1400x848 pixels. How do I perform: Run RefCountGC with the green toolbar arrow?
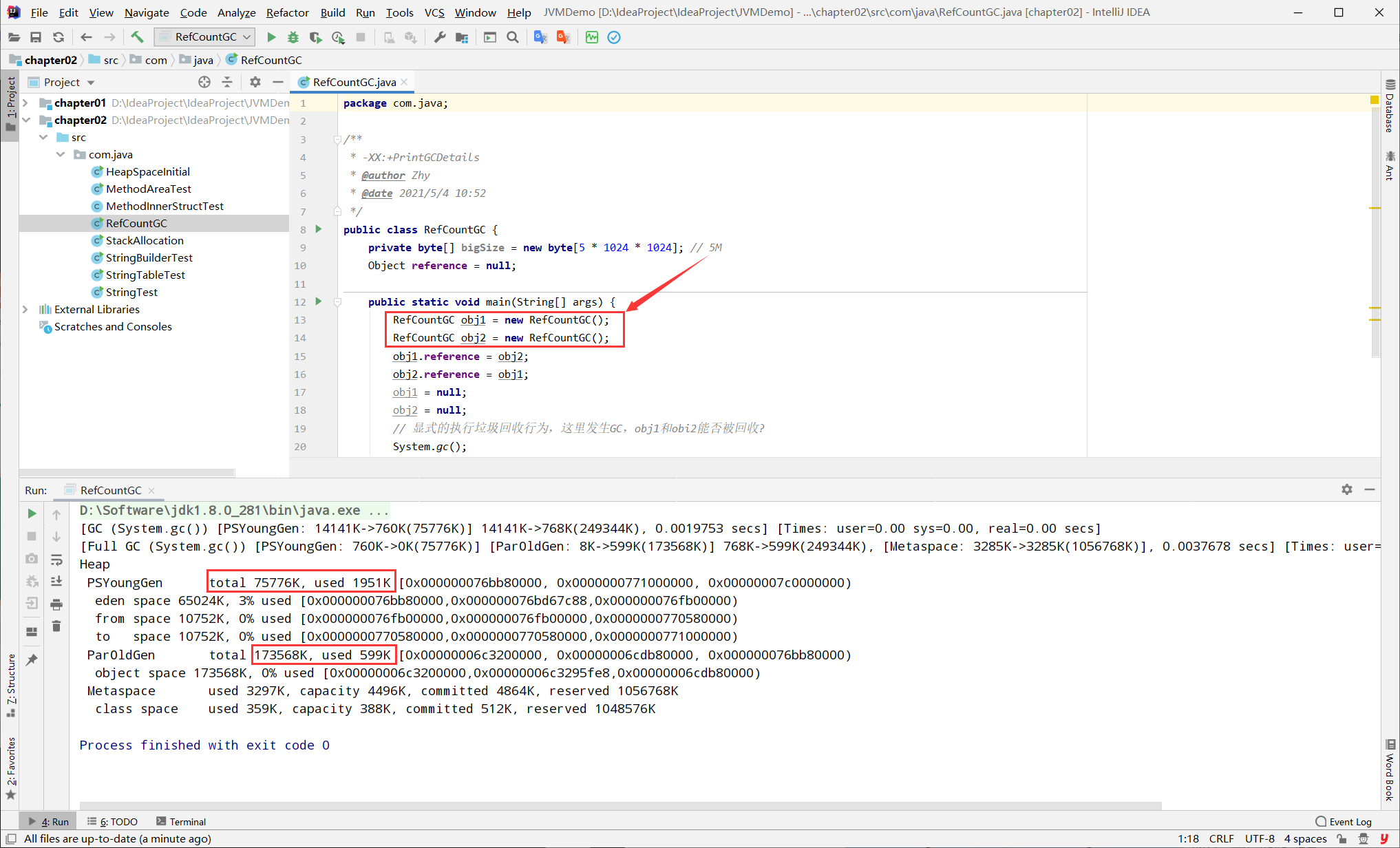(271, 37)
